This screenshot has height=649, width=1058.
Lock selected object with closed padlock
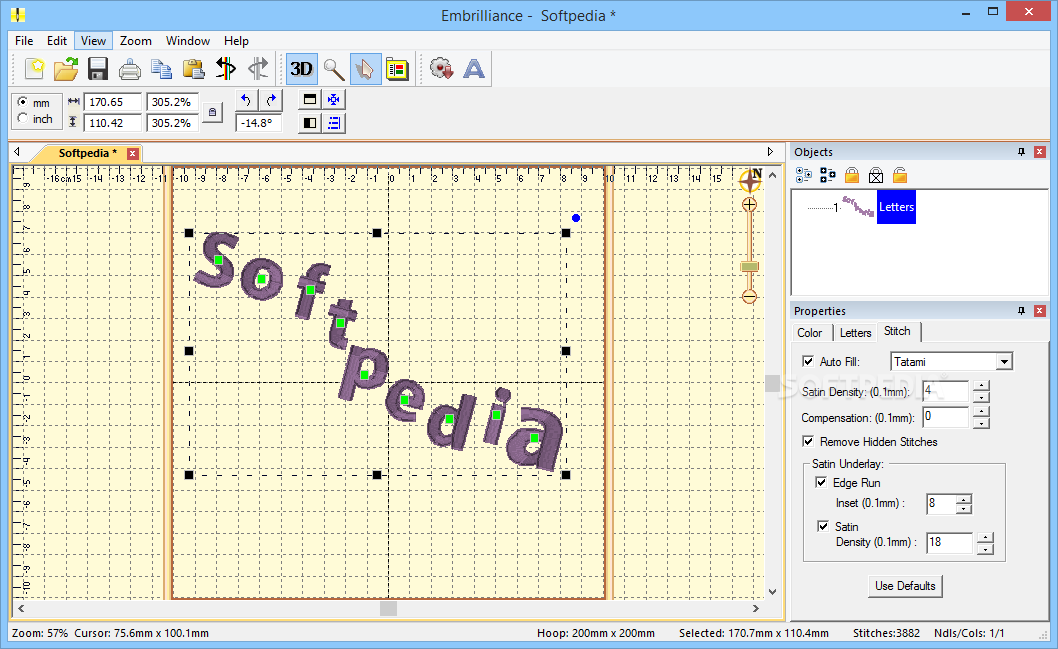[852, 175]
